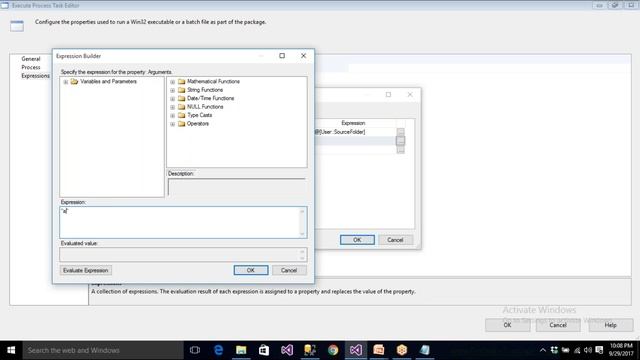Open the Action Center notifications icon
640x360 pixels.
point(599,350)
